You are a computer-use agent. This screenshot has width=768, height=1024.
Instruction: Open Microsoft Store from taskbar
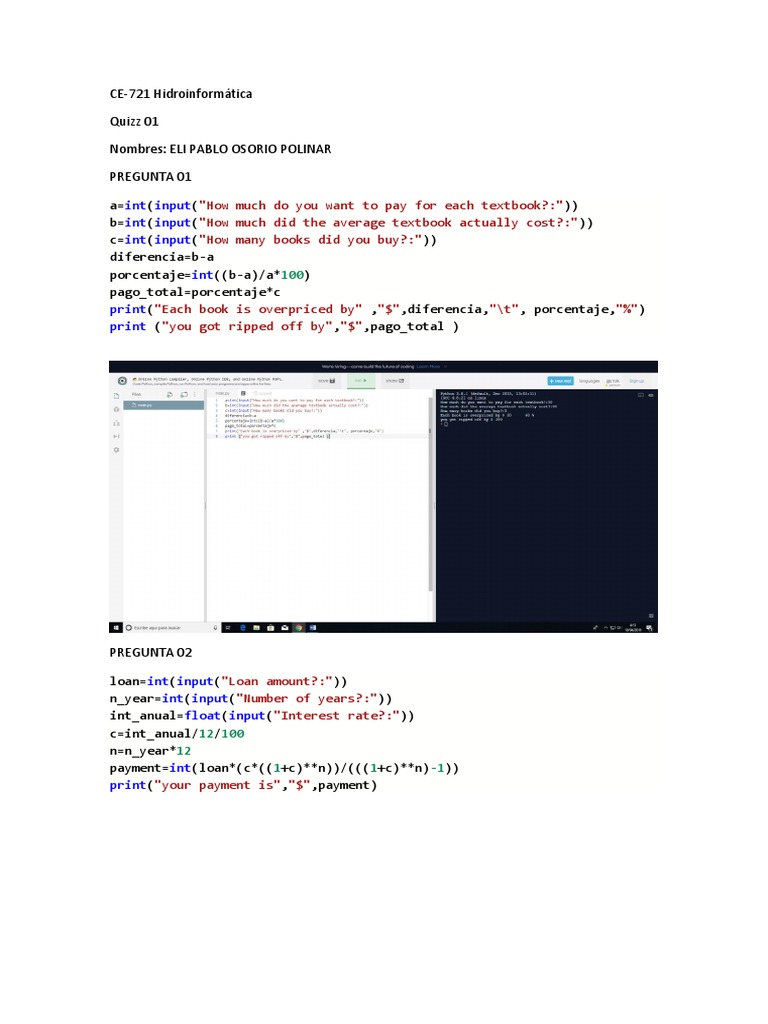pyautogui.click(x=270, y=628)
